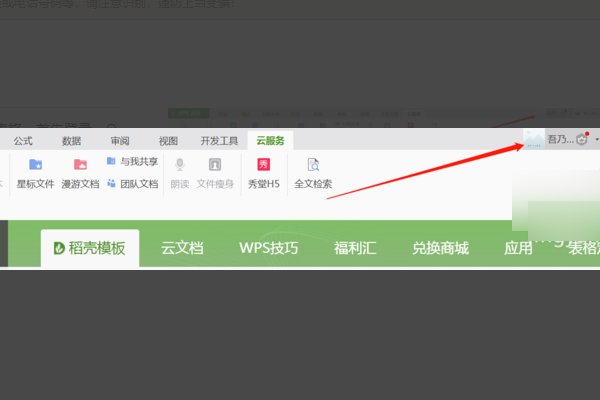The width and height of the screenshot is (600, 400).
Task: Open 团队文档 team documents icon
Action: pos(111,183)
